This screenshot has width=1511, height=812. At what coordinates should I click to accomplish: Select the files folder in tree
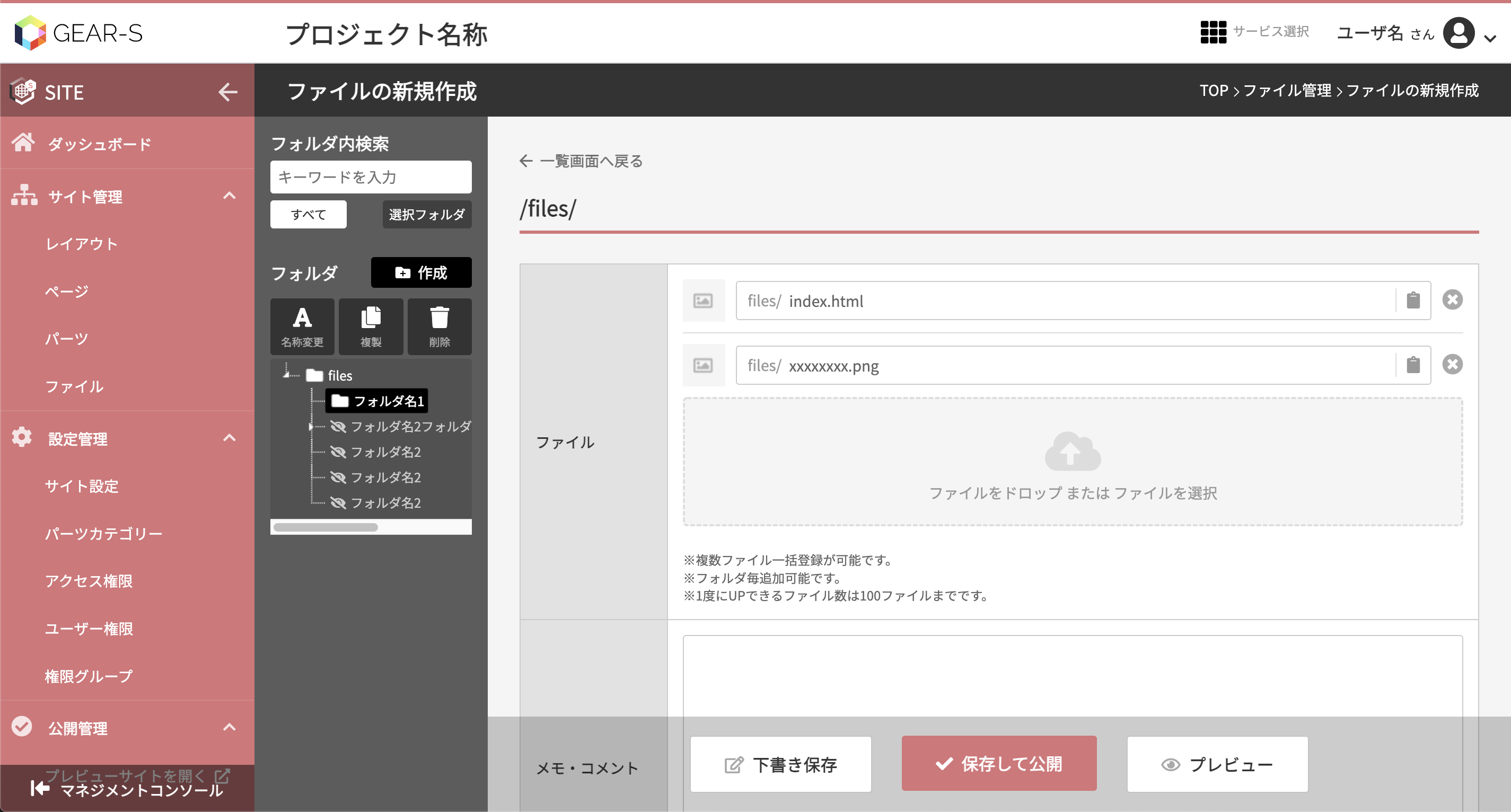coord(330,375)
